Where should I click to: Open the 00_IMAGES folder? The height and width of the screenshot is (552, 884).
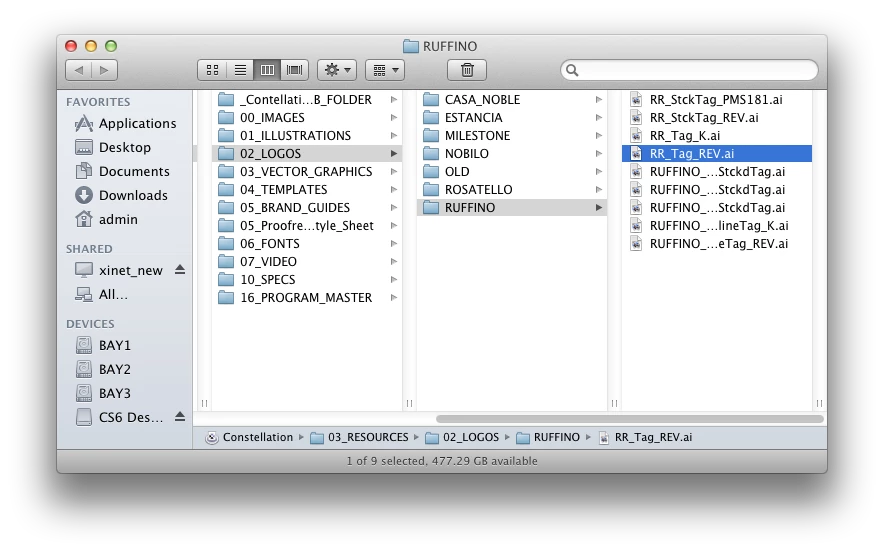307,118
